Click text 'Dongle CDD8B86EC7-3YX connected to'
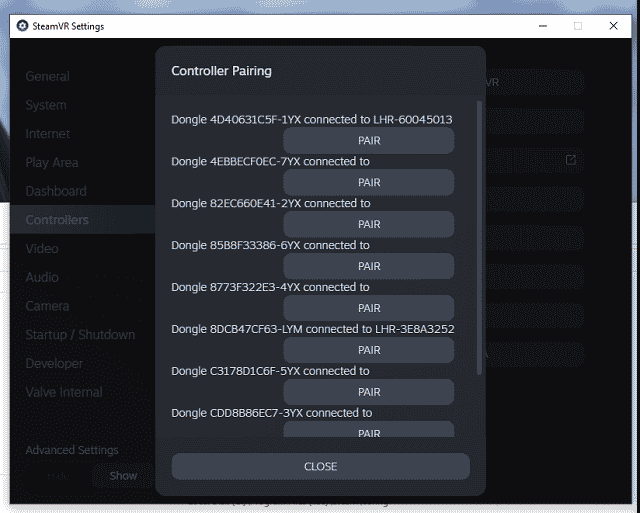This screenshot has width=640, height=513. pyautogui.click(x=271, y=413)
